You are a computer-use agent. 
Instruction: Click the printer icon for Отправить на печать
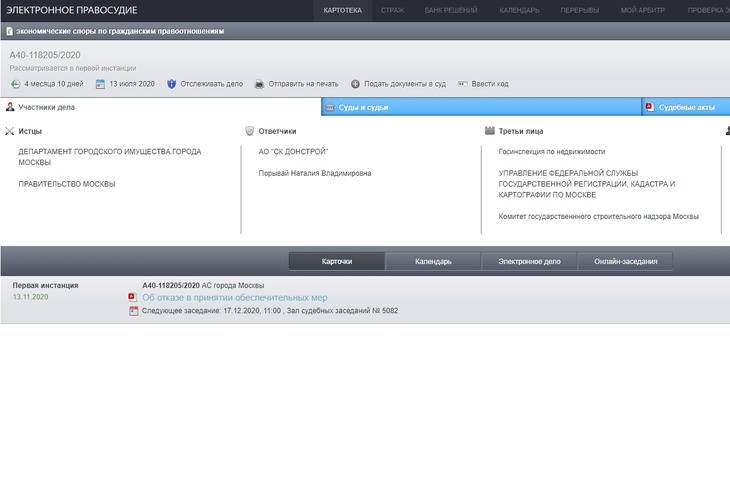(x=260, y=84)
